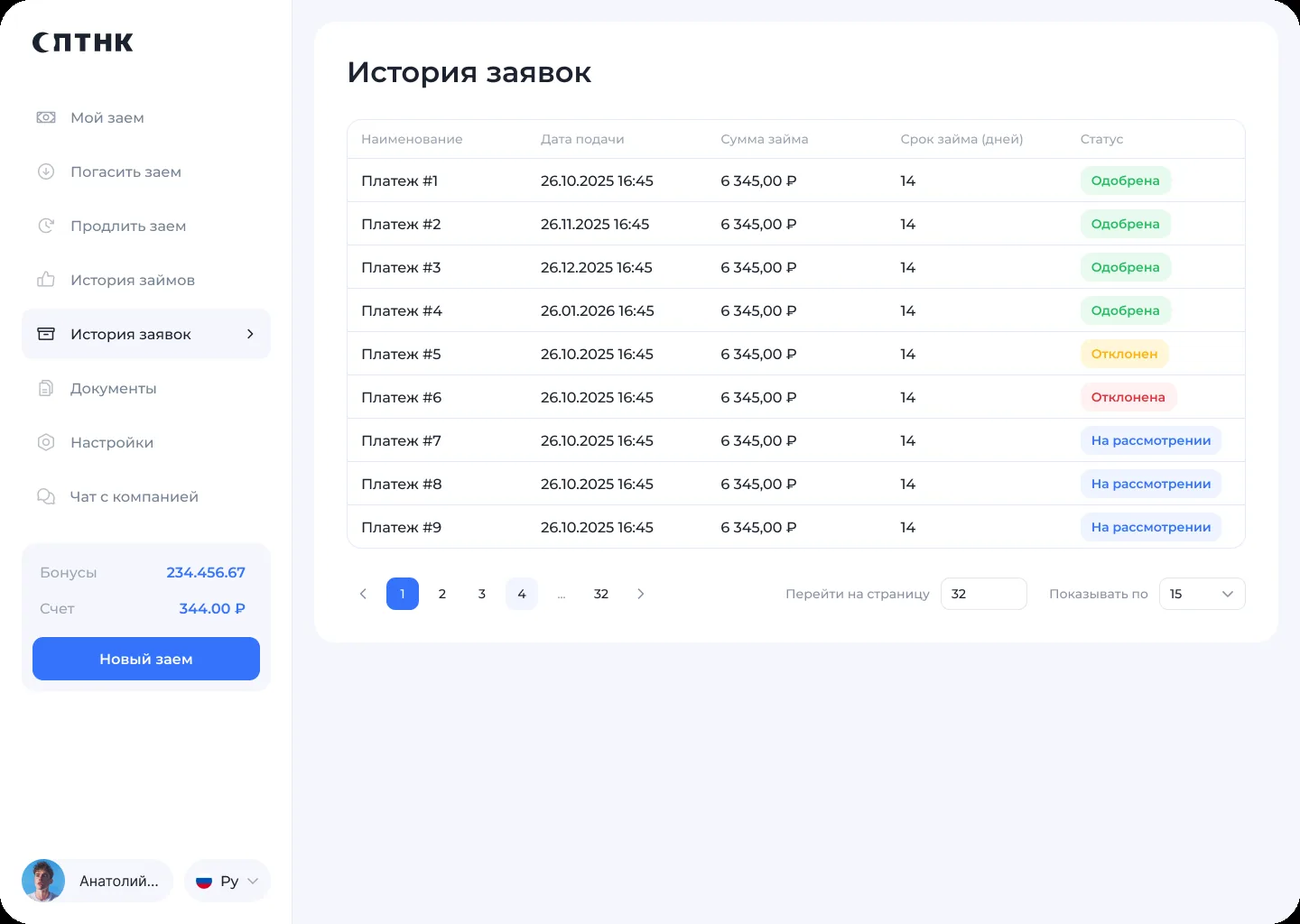Open Настройки menu item
Image resolution: width=1300 pixels, height=924 pixels.
point(146,442)
